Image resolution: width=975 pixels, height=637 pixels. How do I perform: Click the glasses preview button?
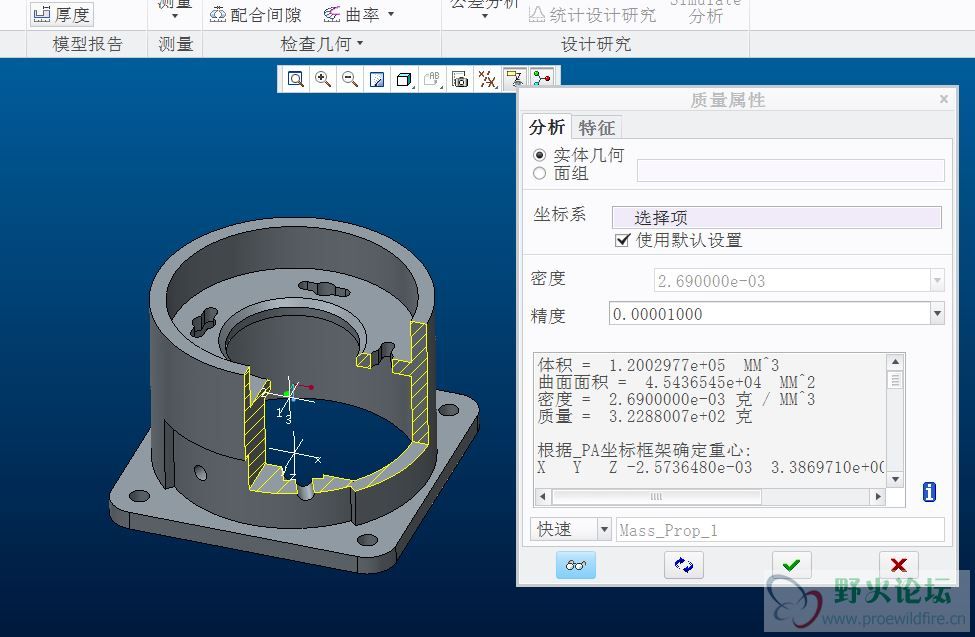(x=575, y=565)
